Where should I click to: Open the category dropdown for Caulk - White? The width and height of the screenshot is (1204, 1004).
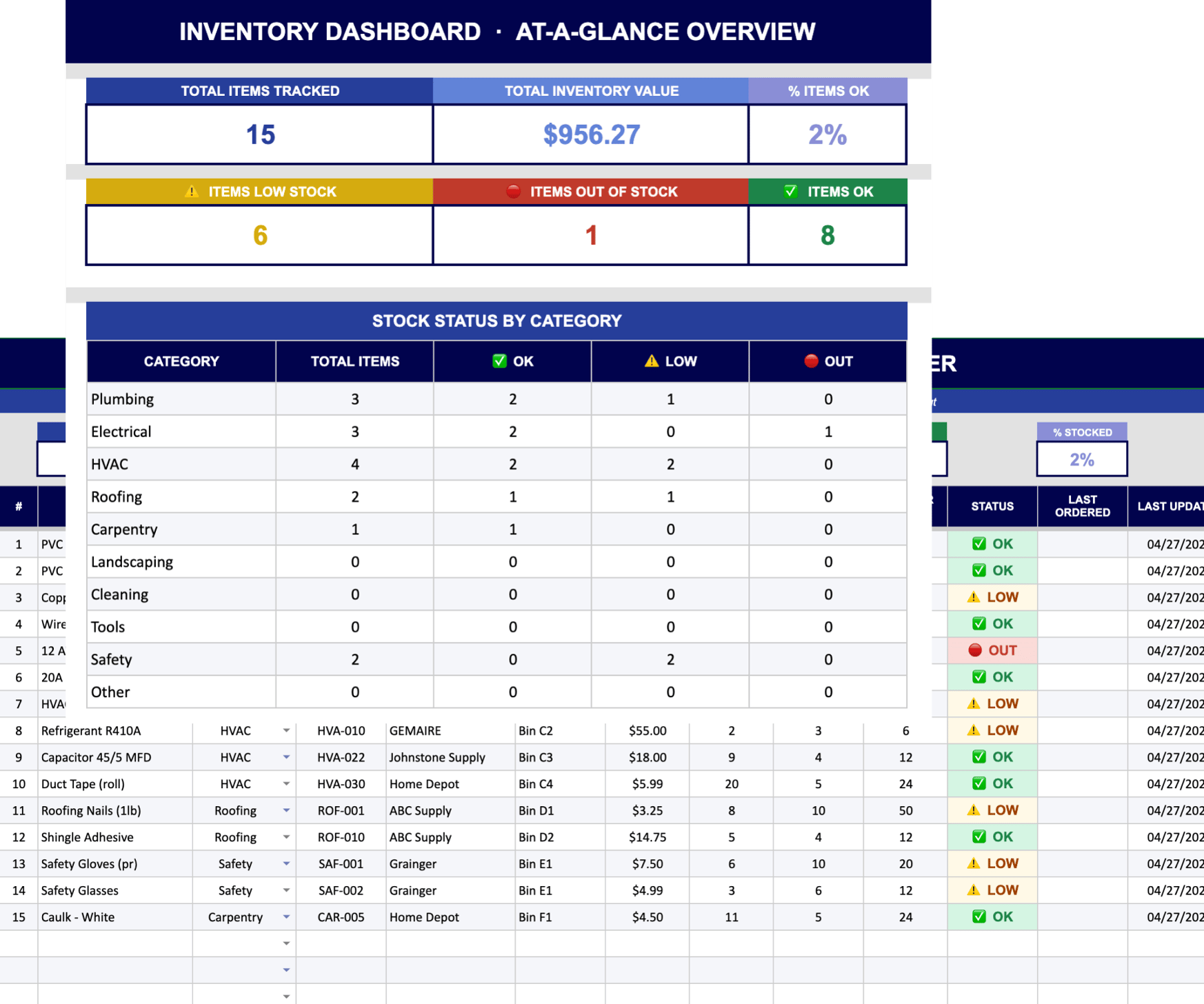(286, 917)
